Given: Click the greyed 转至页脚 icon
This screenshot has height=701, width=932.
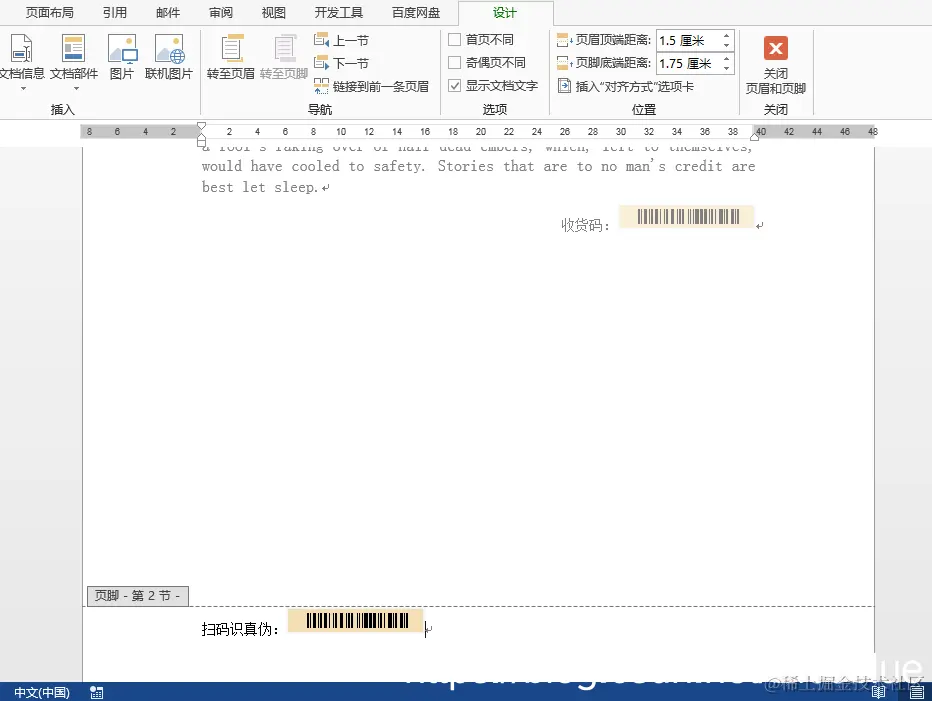Looking at the screenshot, I should click(x=284, y=57).
